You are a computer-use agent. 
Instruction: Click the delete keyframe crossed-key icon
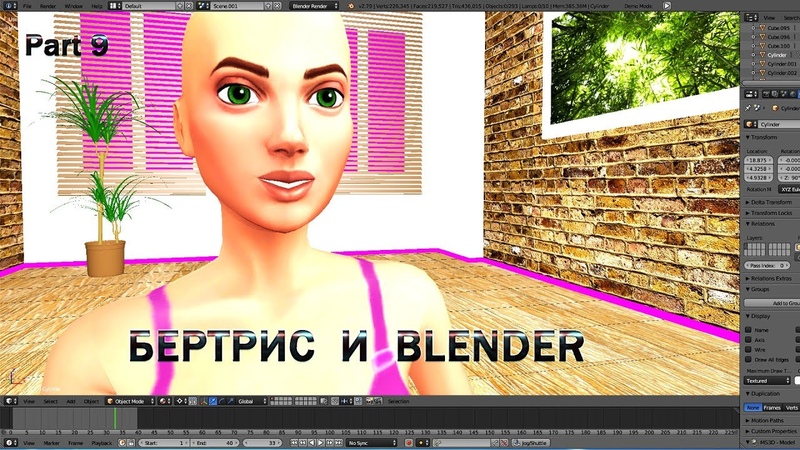tap(504, 443)
